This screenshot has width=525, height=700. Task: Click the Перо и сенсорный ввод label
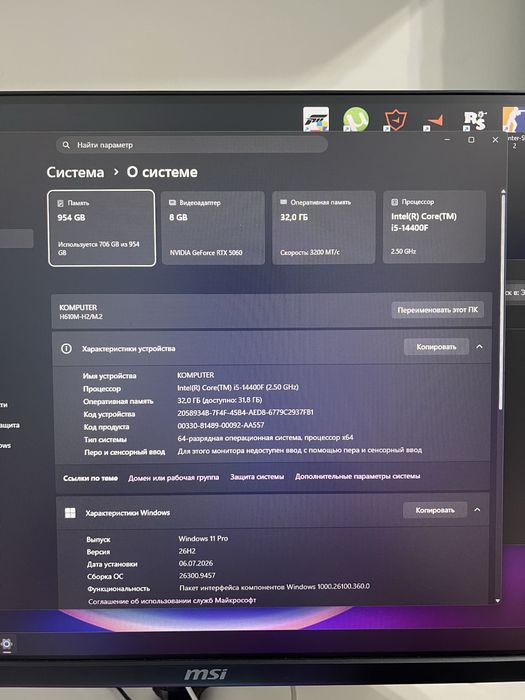coord(125,452)
